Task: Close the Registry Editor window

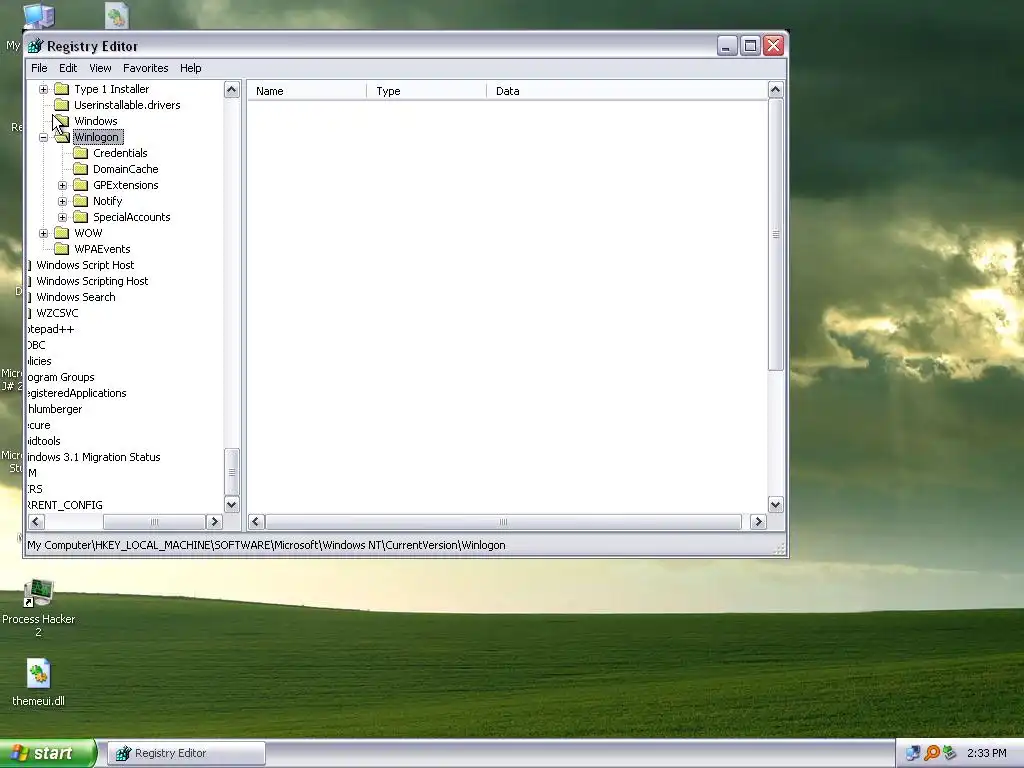Action: (x=773, y=46)
